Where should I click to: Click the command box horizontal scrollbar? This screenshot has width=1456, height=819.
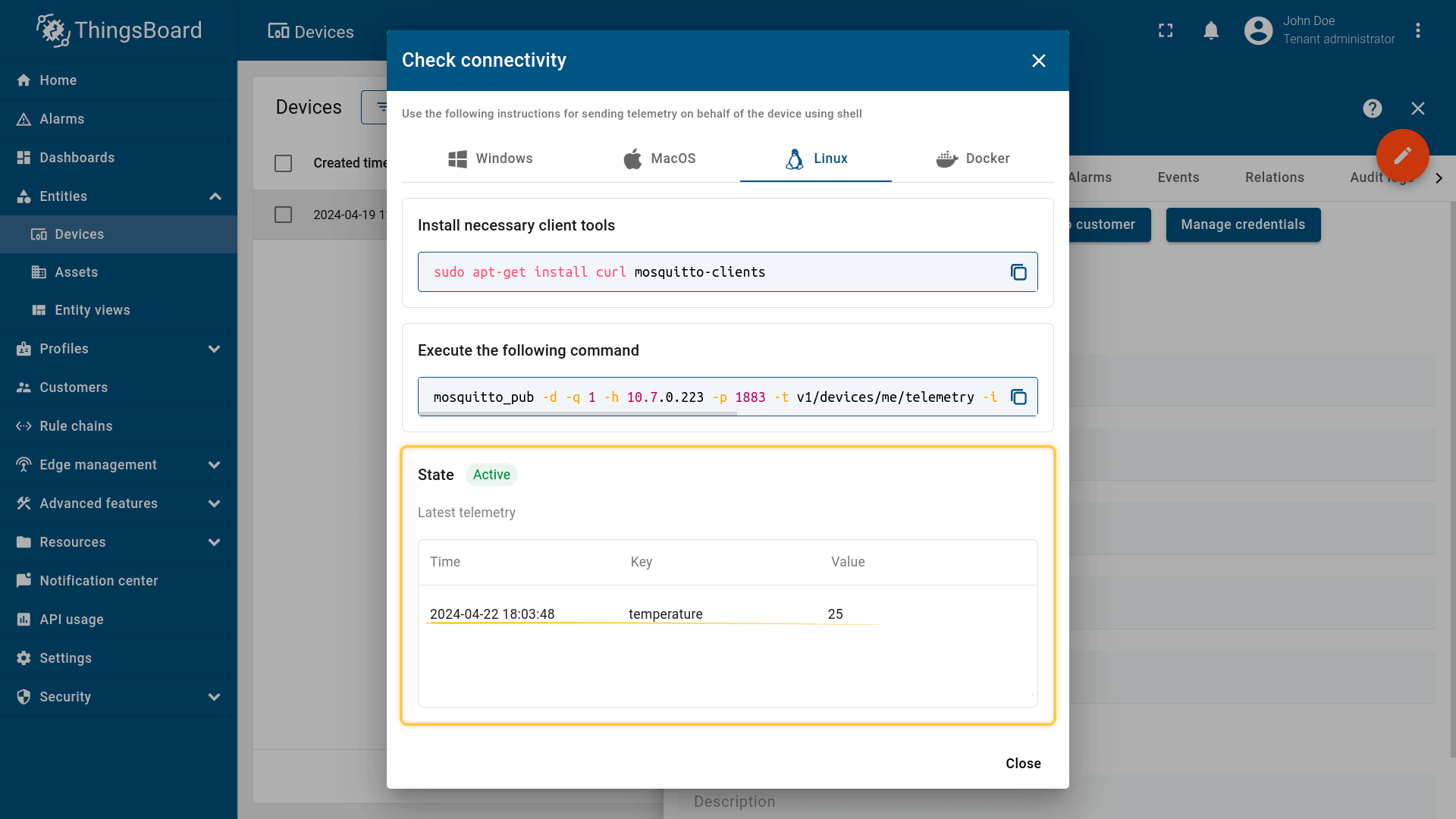578,413
